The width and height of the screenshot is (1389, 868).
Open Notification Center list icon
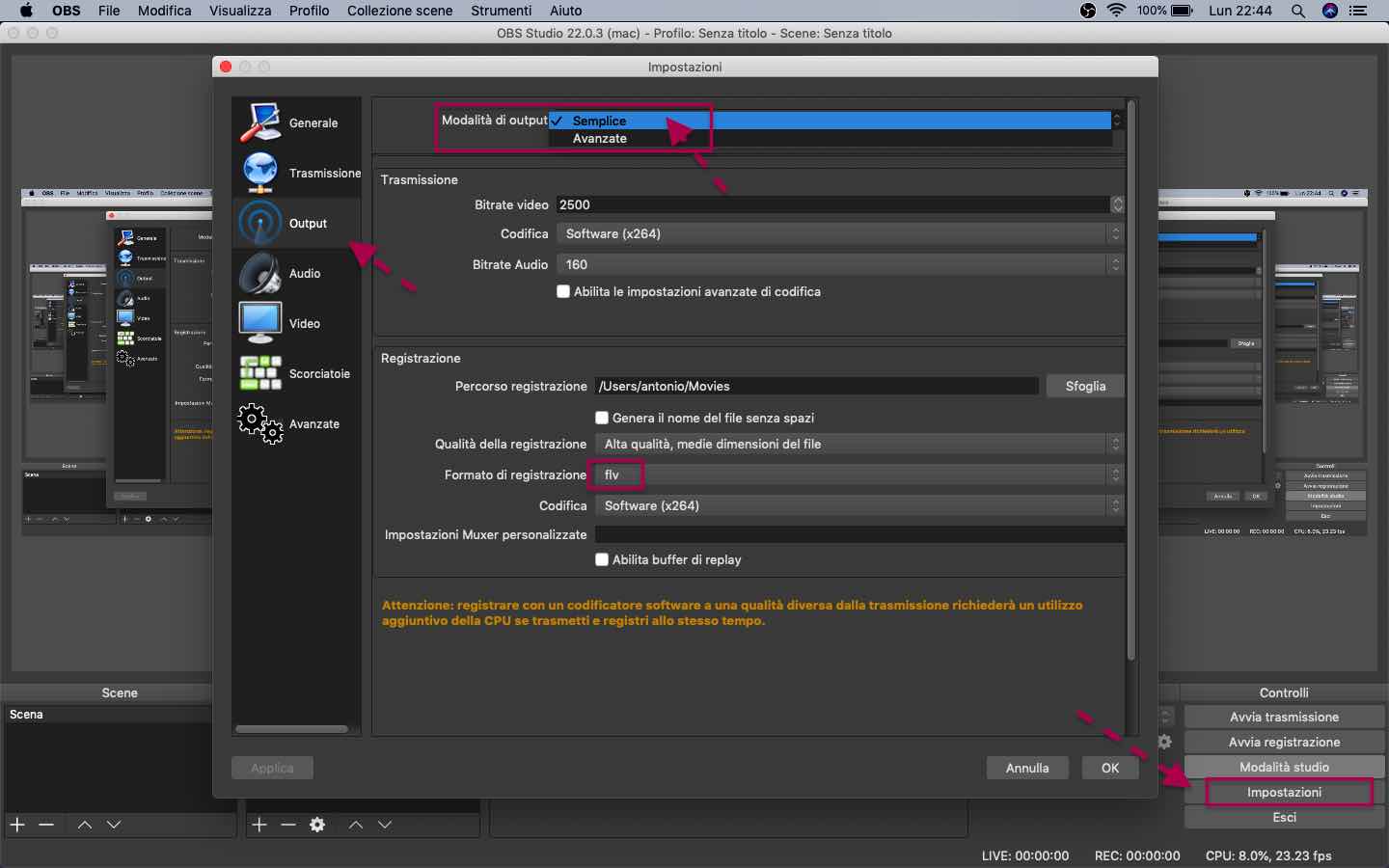pyautogui.click(x=1359, y=11)
